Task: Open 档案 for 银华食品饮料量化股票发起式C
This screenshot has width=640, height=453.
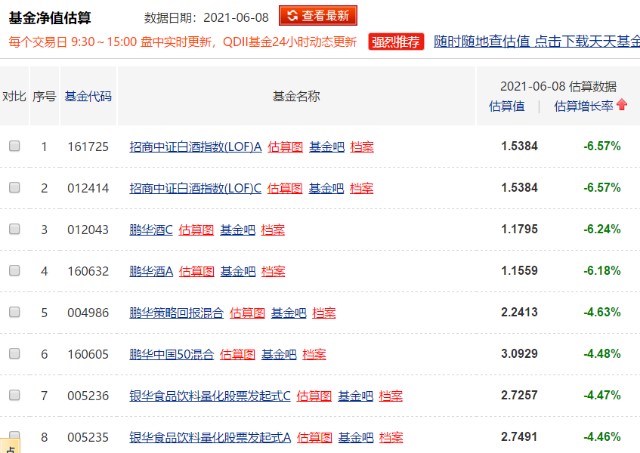Action: (x=391, y=396)
